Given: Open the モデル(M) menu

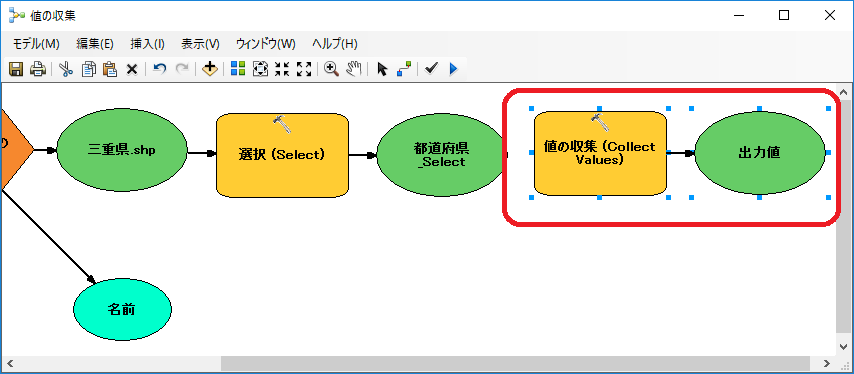Looking at the screenshot, I should pos(36,44).
